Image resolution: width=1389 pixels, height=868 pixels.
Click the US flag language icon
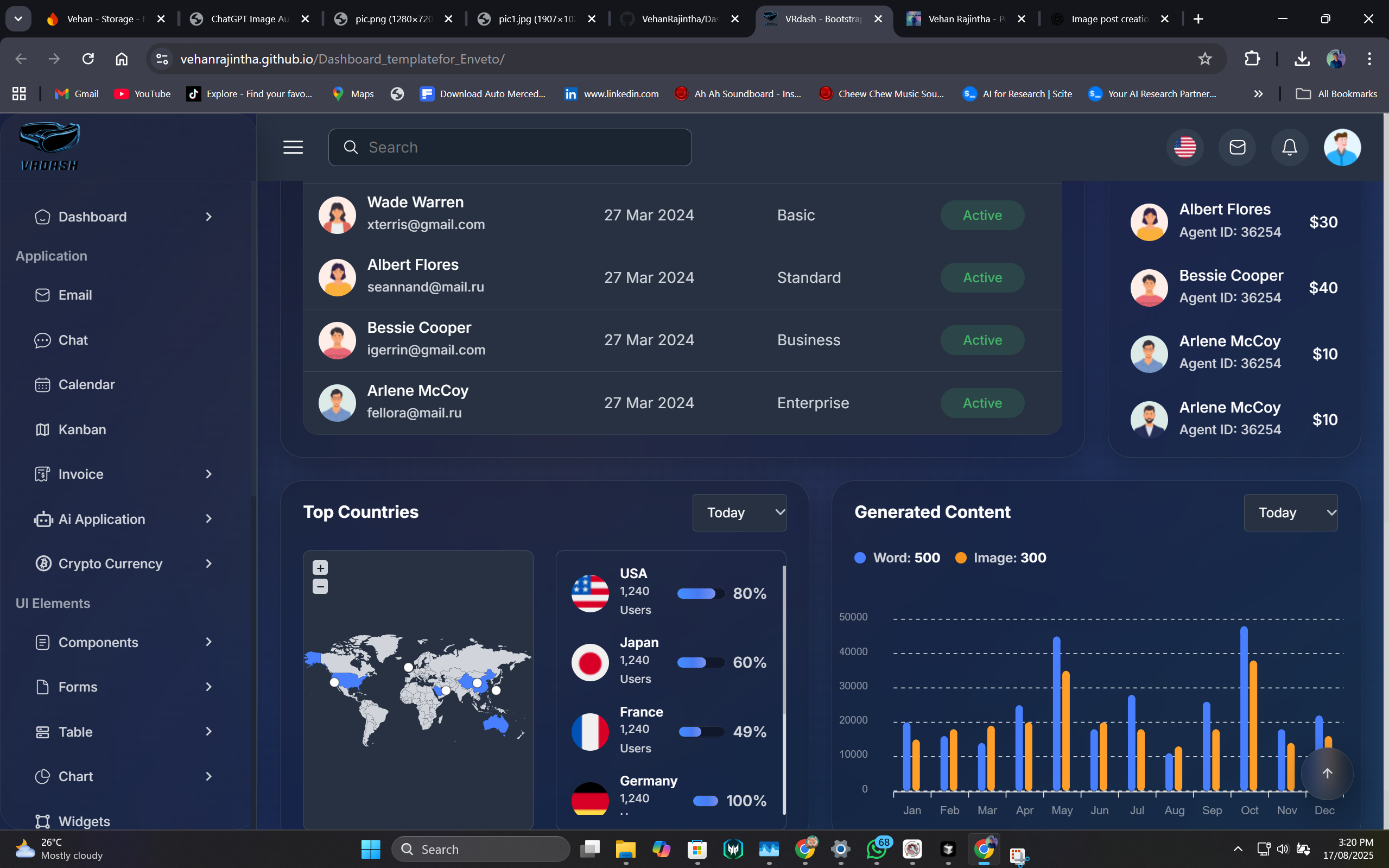[x=1185, y=147]
